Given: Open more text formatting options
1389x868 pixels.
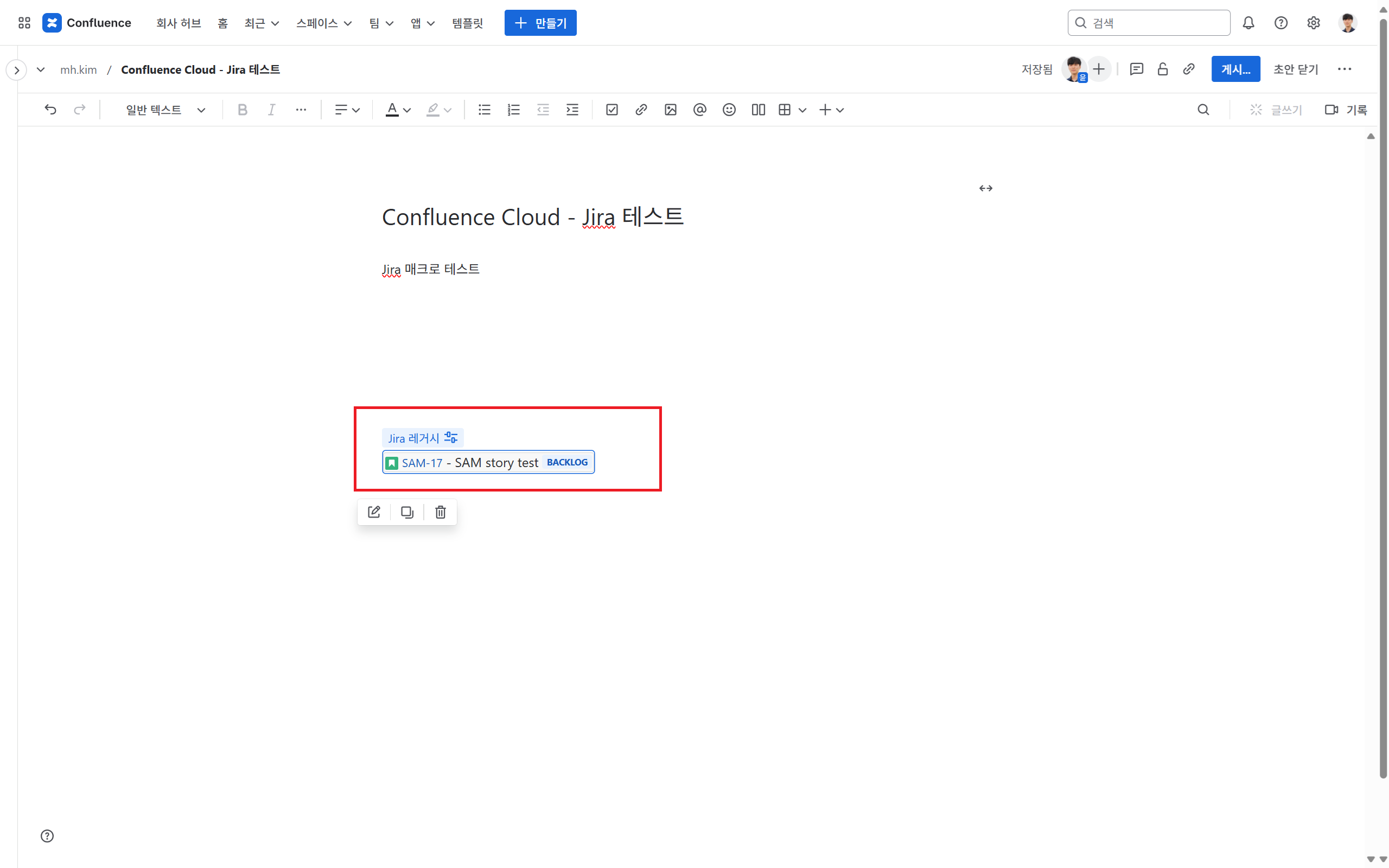Looking at the screenshot, I should point(301,110).
